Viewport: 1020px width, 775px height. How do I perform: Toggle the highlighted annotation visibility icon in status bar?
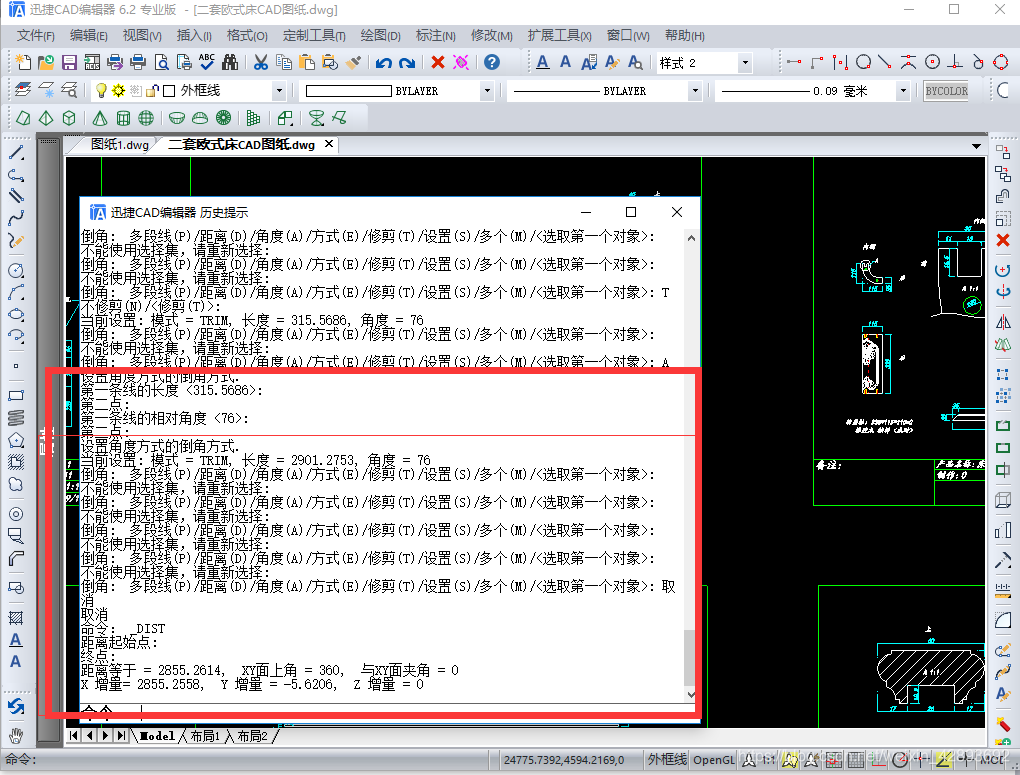[x=790, y=759]
